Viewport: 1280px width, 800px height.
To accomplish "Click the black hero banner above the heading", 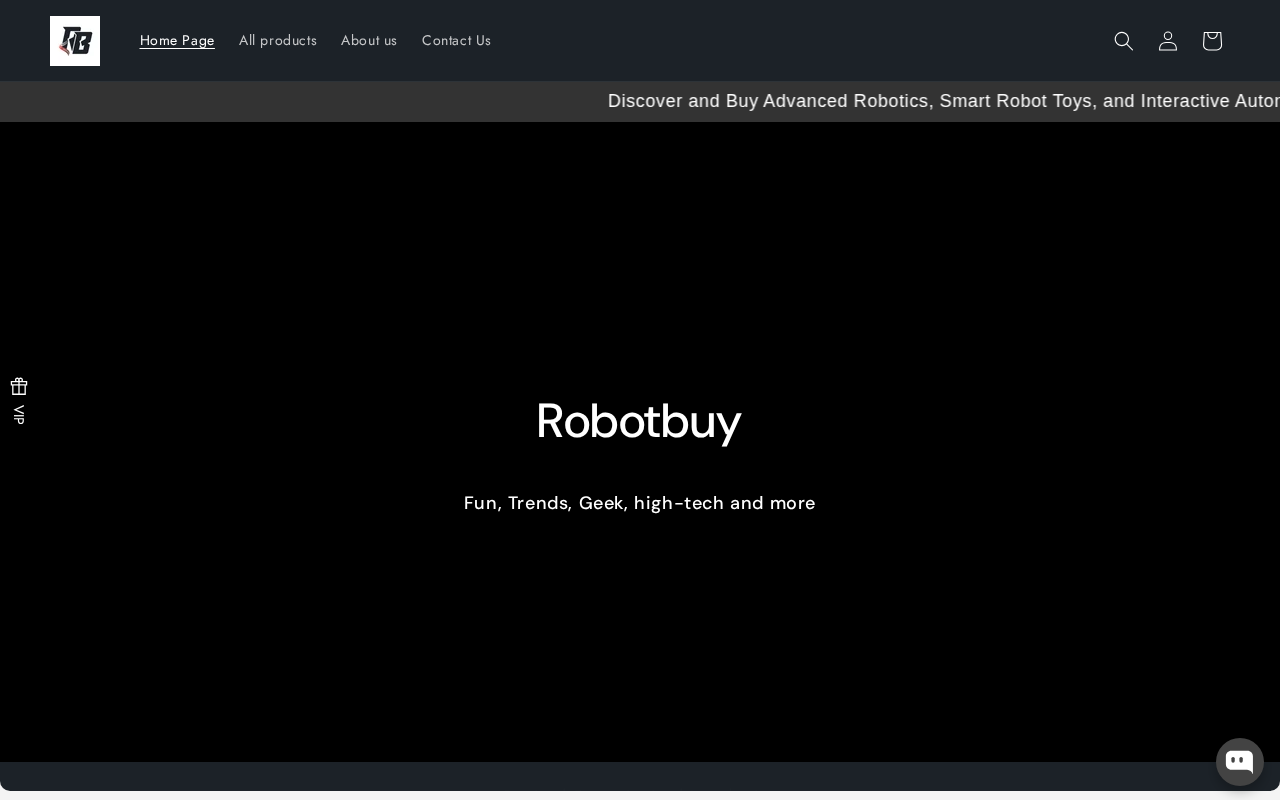I will tap(640, 250).
